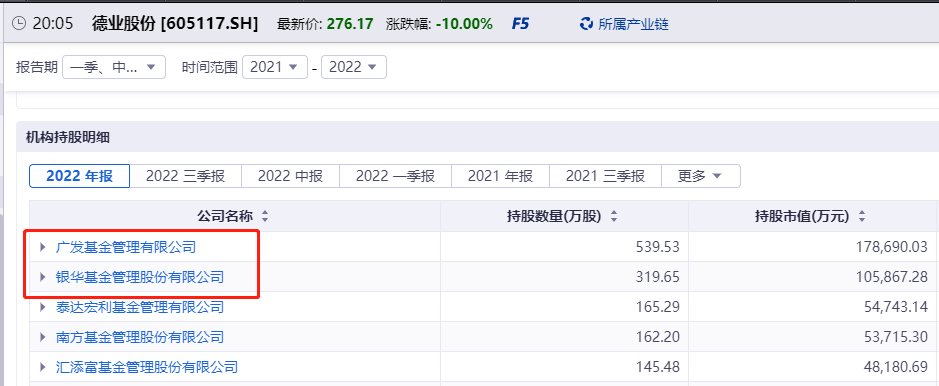Open the 报告期 dropdown
939x386 pixels.
(x=114, y=67)
